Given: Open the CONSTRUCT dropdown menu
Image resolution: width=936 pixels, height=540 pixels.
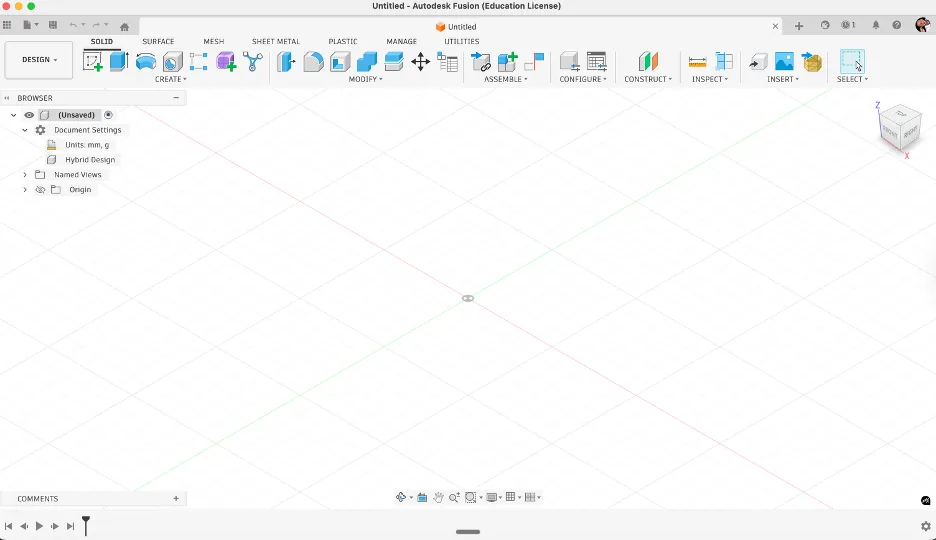Looking at the screenshot, I should (648, 79).
